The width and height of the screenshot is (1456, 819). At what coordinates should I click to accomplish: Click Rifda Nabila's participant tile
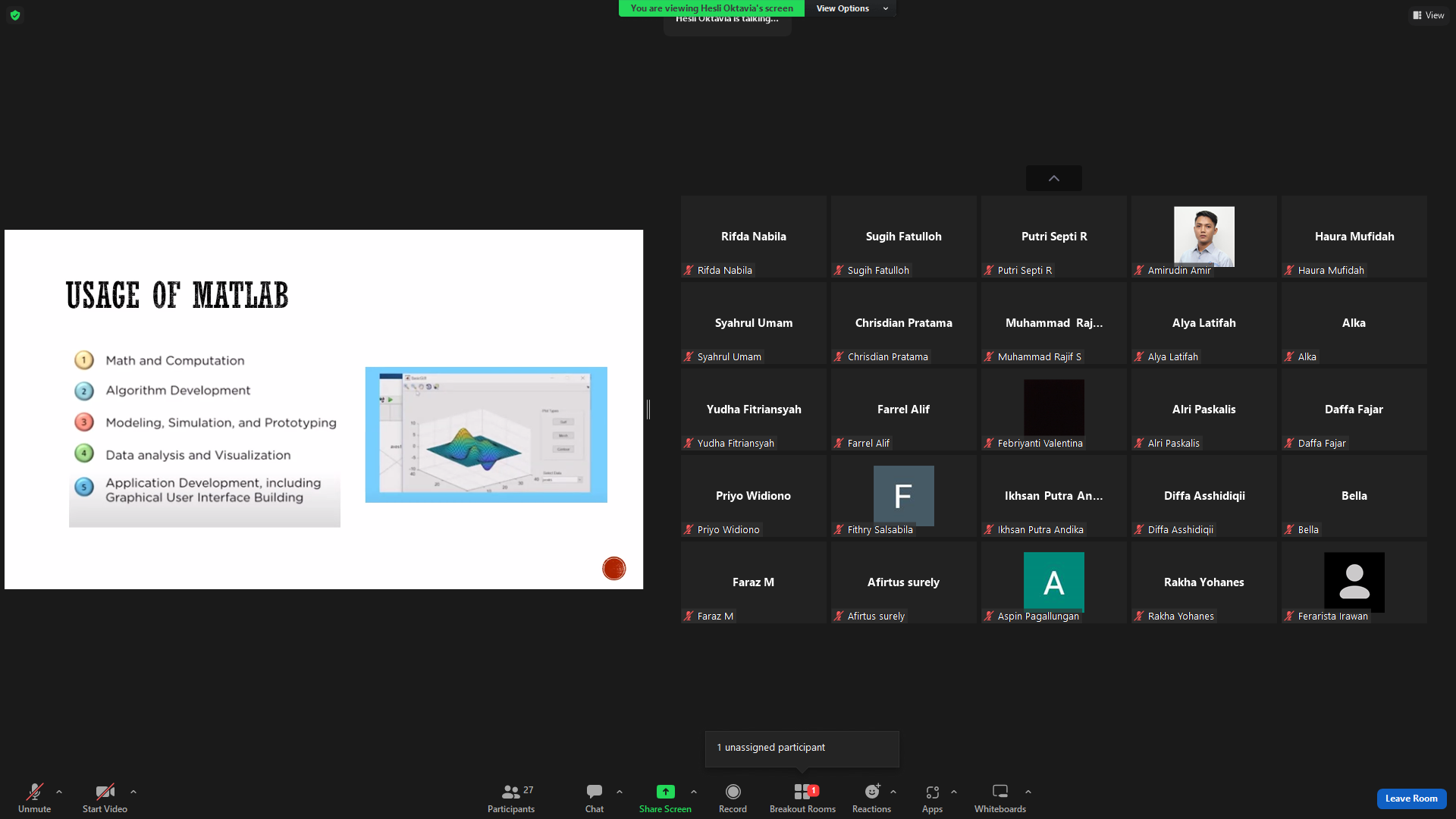click(x=754, y=237)
